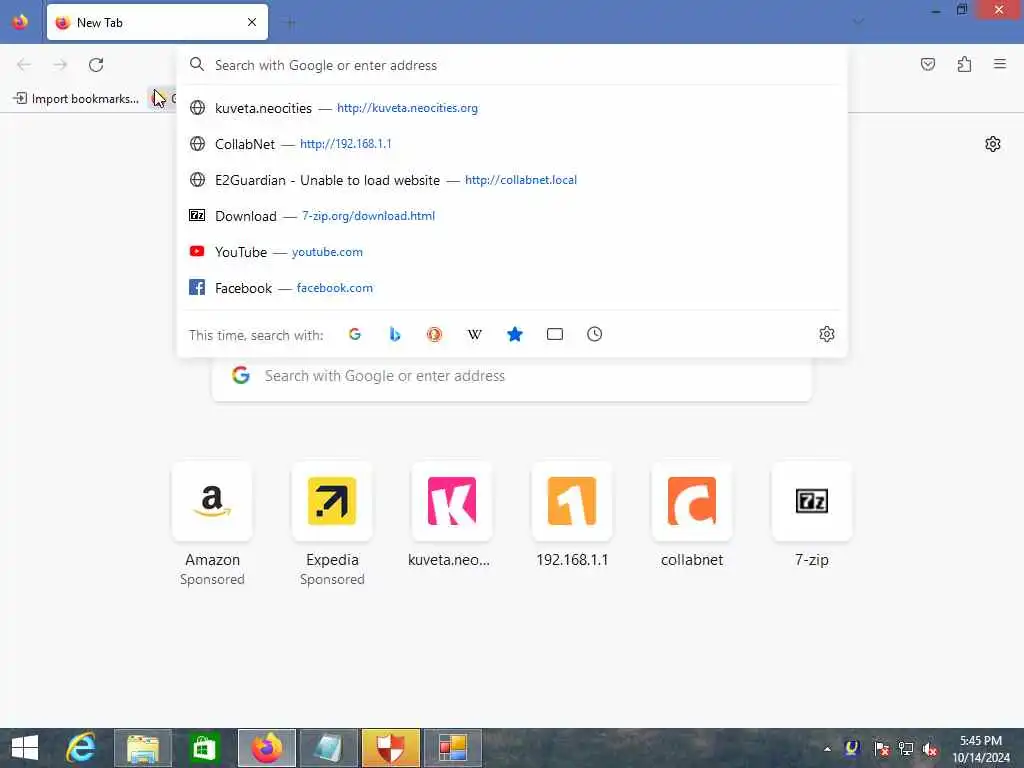Open the Firefox hamburger menu
The height and width of the screenshot is (768, 1024).
[x=1000, y=64]
